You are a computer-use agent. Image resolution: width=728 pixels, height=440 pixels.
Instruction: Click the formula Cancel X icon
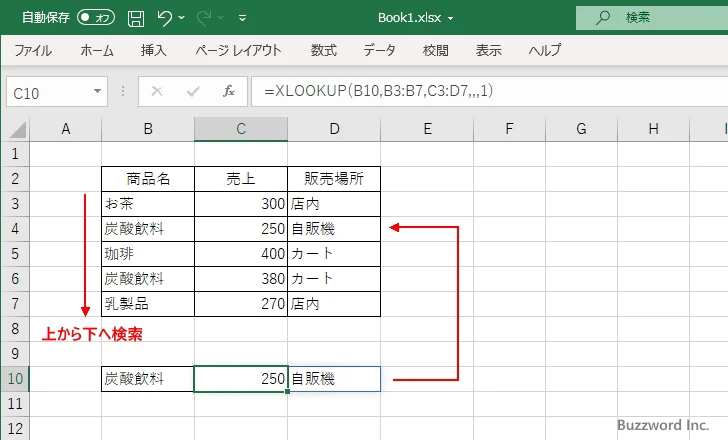click(x=157, y=91)
